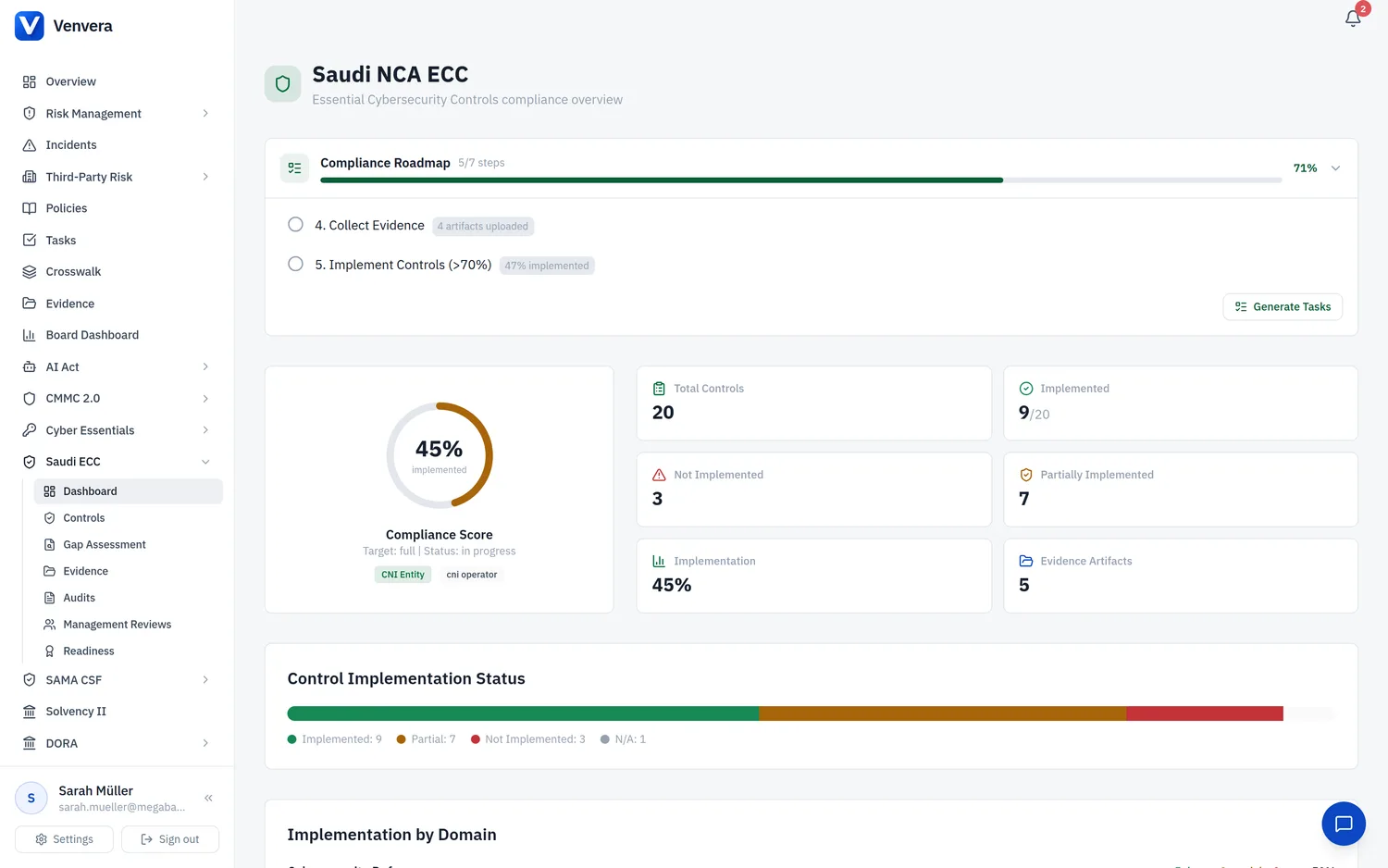1388x868 pixels.
Task: Click the Partially Implemented card
Action: [x=1181, y=490]
